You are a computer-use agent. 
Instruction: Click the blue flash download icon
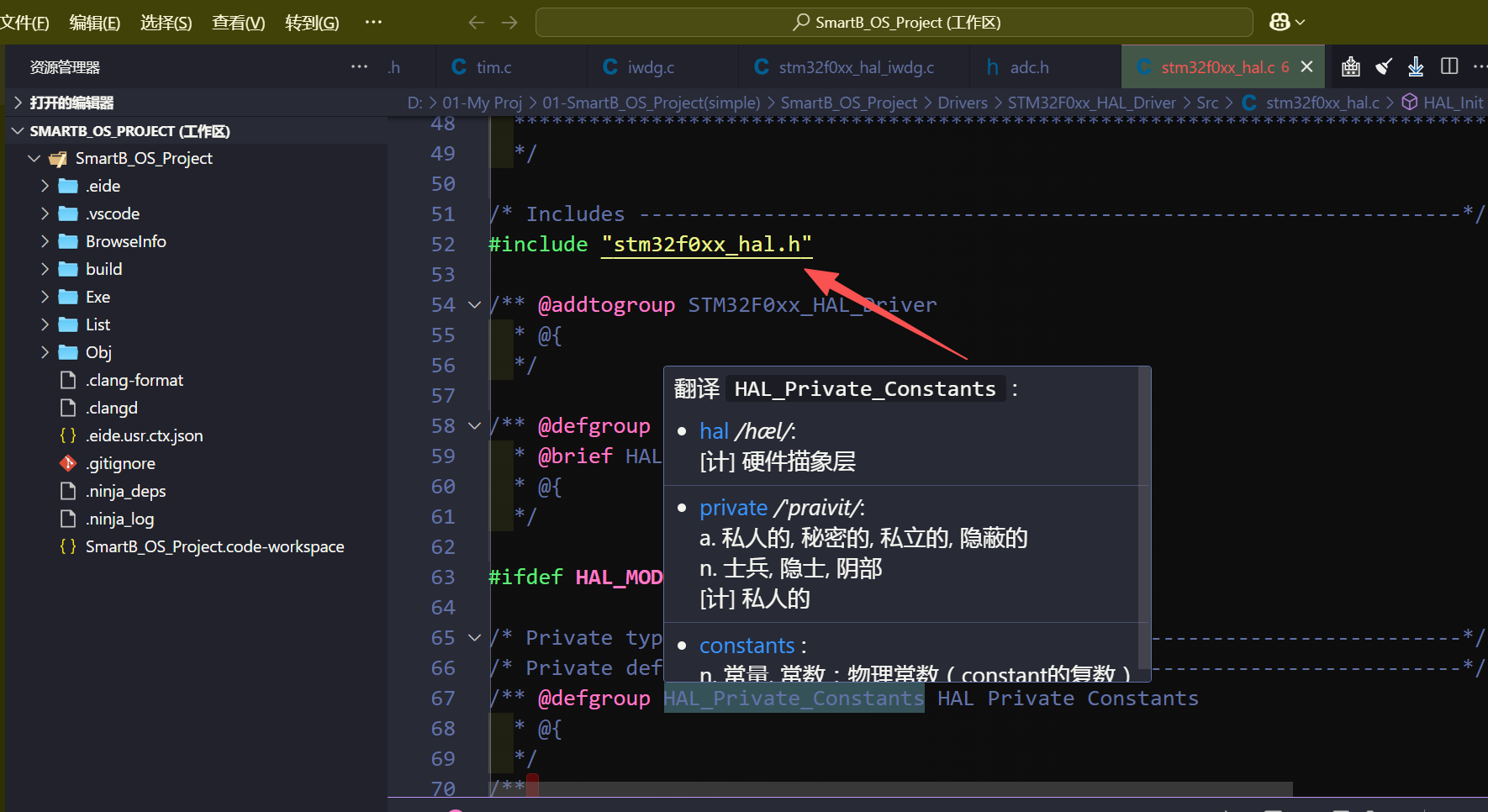click(x=1416, y=66)
